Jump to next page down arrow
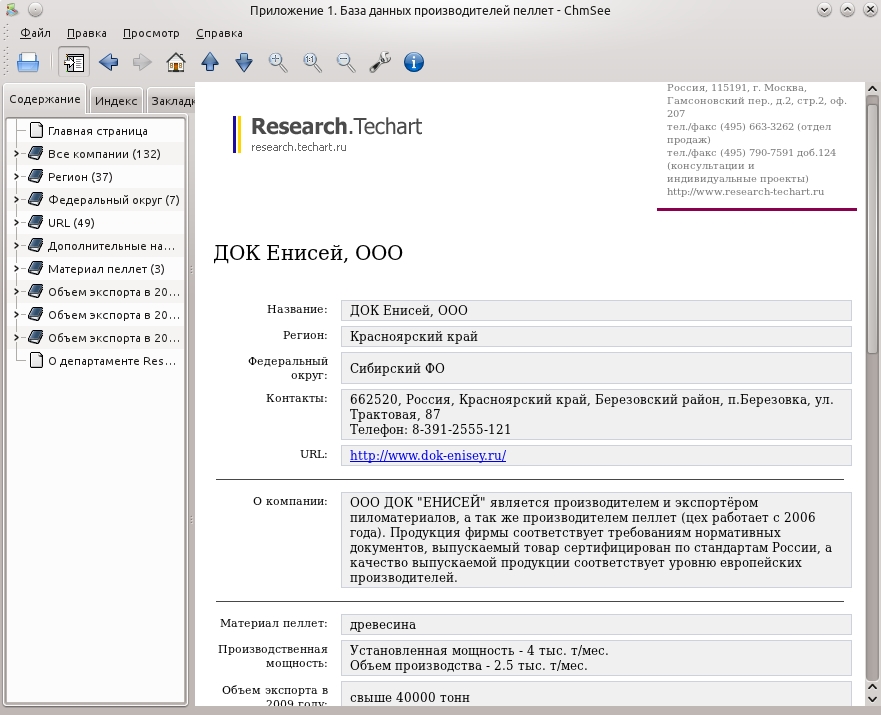881x715 pixels. click(244, 62)
